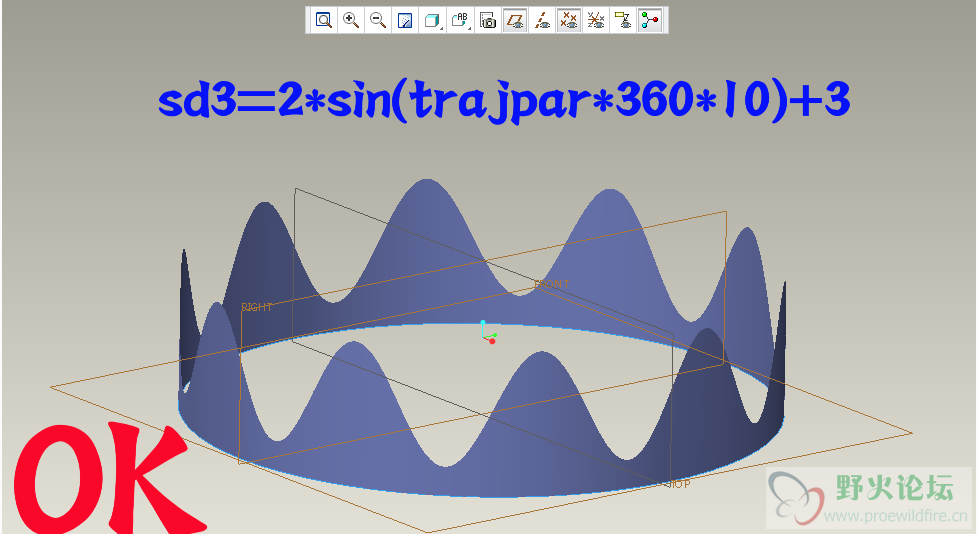Toggle datum axis display

click(x=542, y=20)
